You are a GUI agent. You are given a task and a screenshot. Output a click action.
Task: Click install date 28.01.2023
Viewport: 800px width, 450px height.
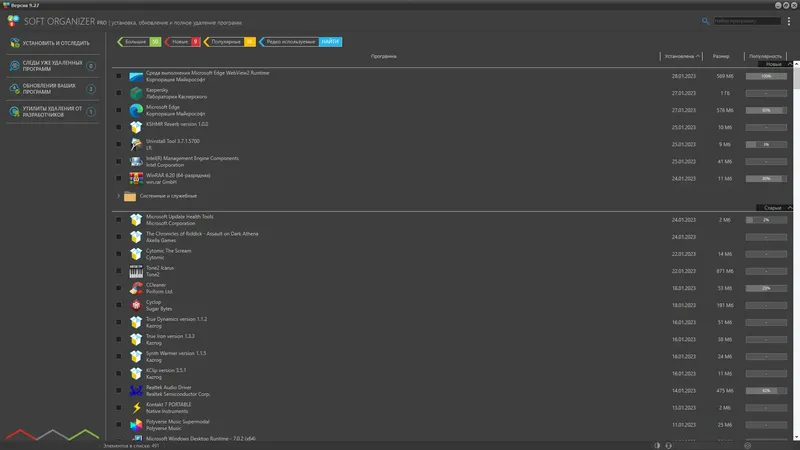pos(684,77)
